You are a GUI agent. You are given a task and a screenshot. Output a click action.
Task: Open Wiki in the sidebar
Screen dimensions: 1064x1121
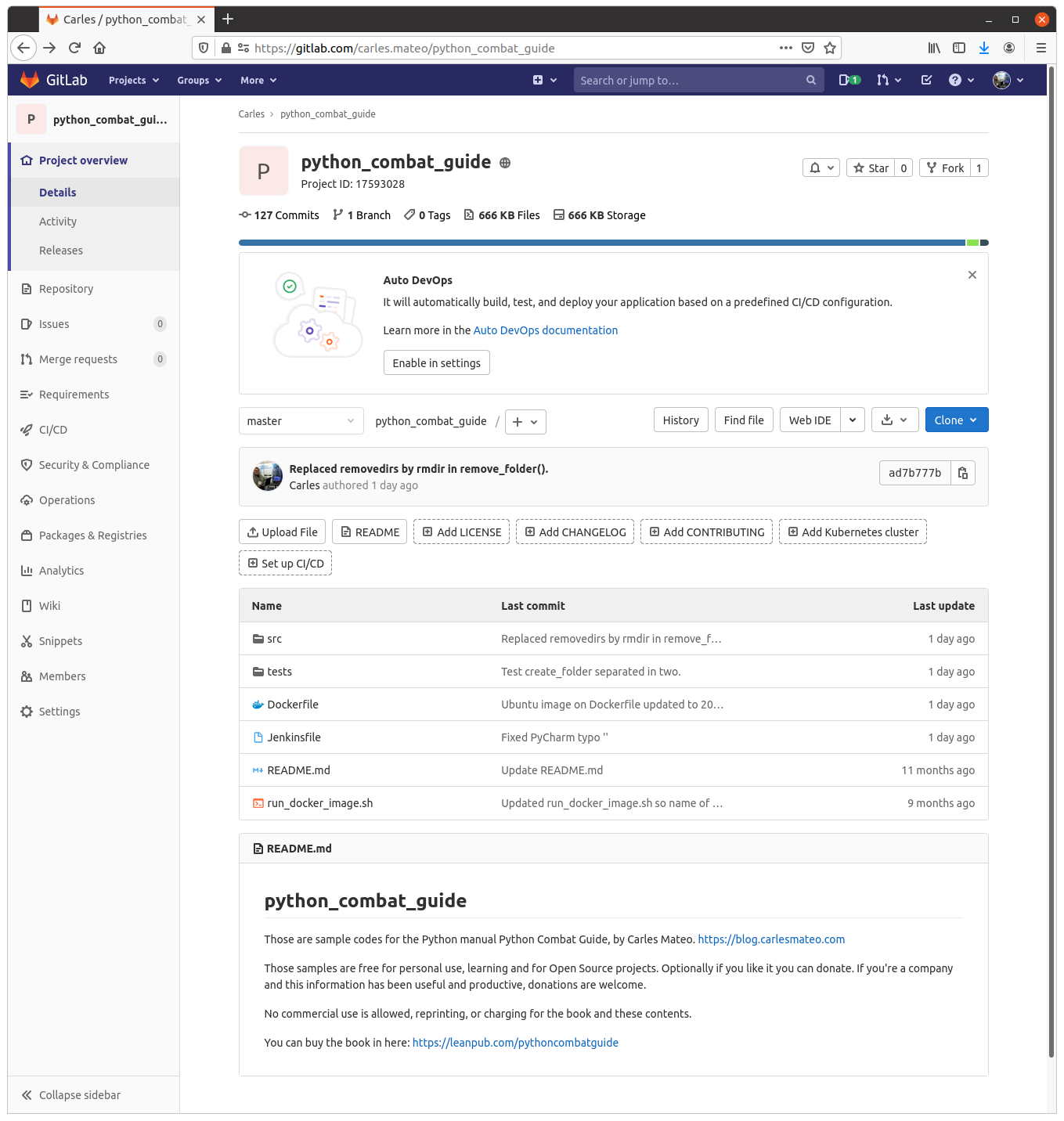[94, 606]
